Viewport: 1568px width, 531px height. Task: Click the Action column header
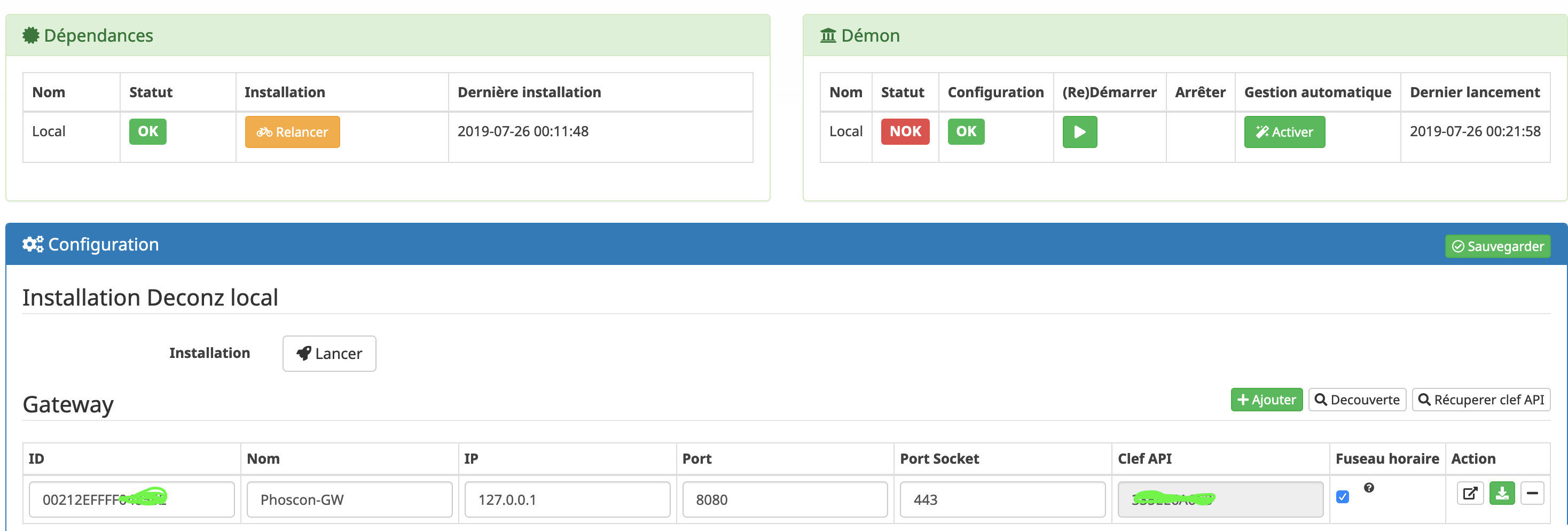(1473, 459)
